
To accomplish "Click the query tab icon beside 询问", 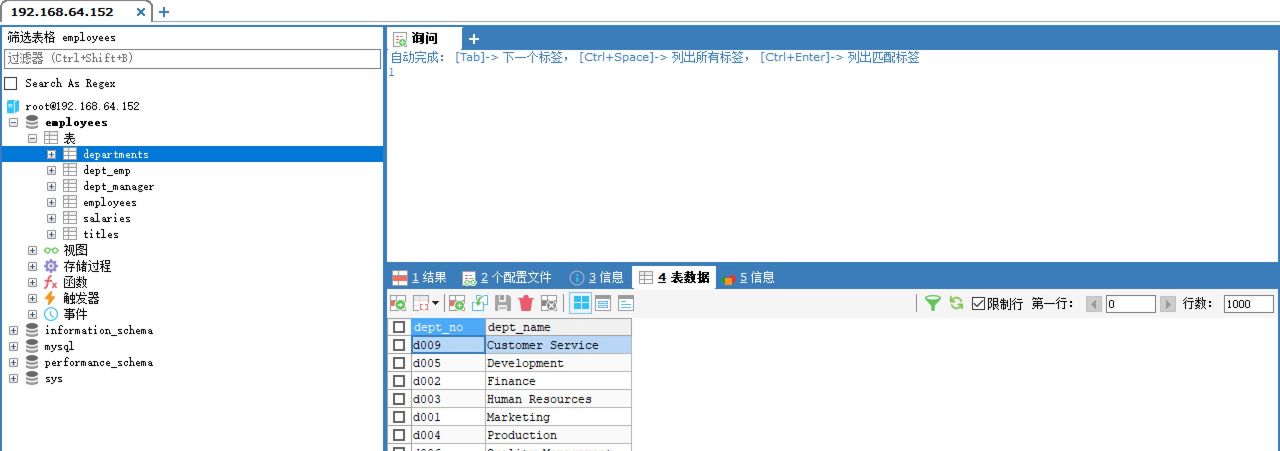I will pyautogui.click(x=400, y=39).
